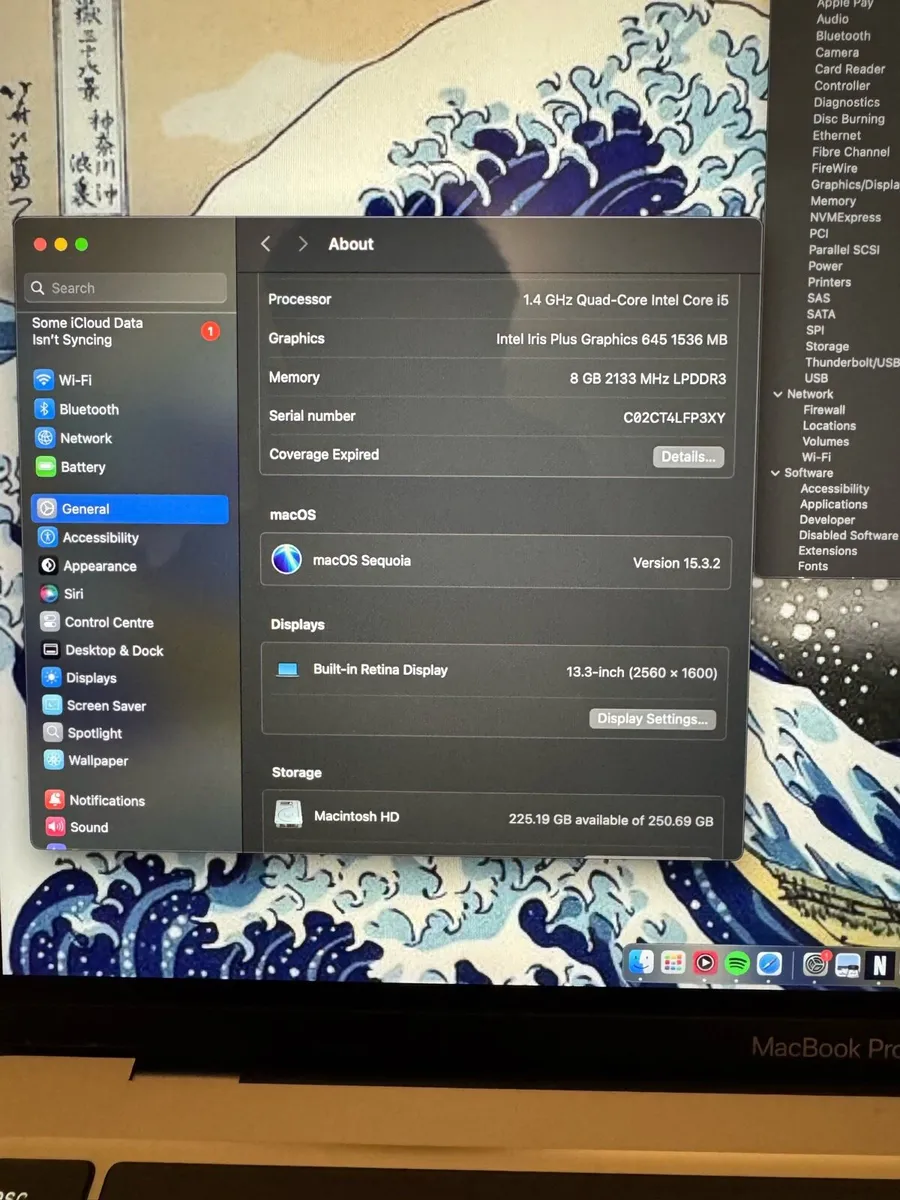900x1200 pixels.
Task: Select Printers in System Information list
Action: click(x=829, y=282)
